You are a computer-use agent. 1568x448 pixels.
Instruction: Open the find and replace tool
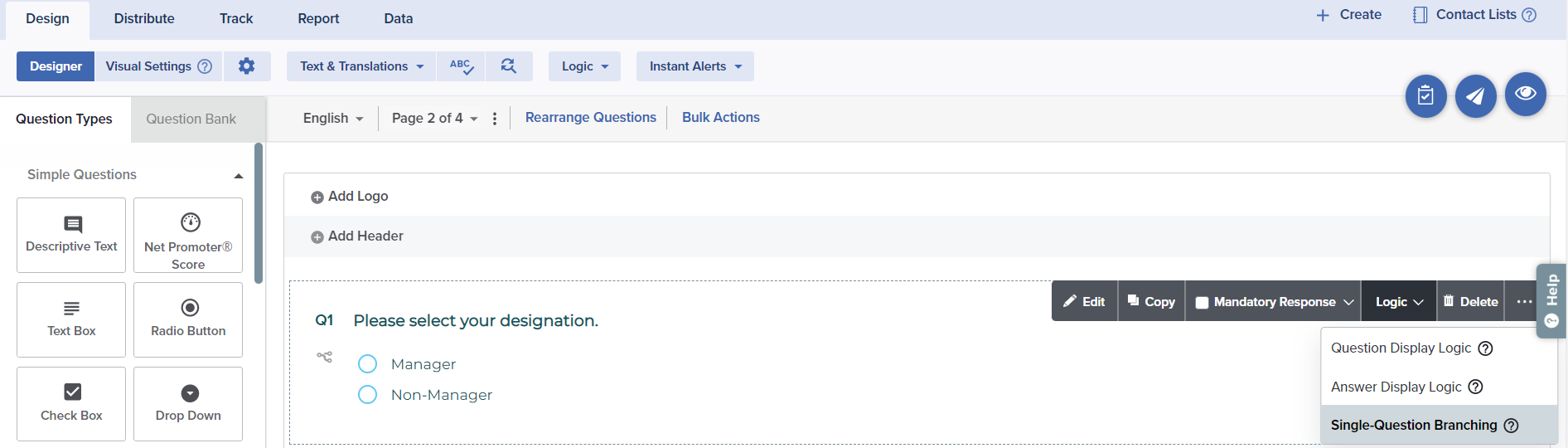pyautogui.click(x=509, y=66)
